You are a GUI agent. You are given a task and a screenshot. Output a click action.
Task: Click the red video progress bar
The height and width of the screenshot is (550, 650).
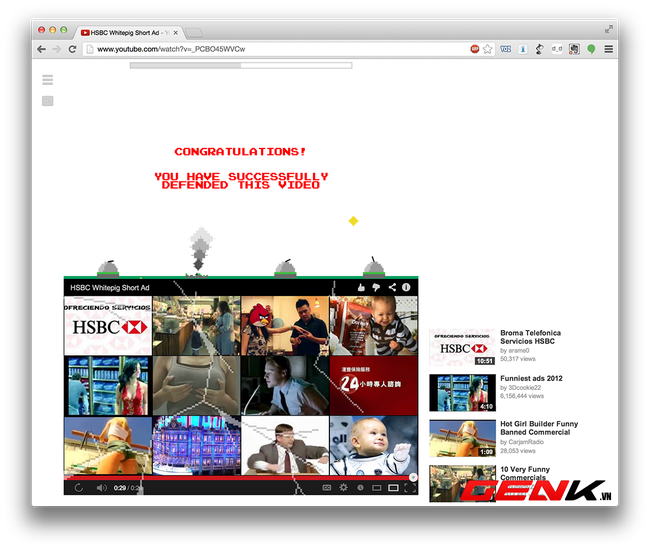click(x=240, y=478)
